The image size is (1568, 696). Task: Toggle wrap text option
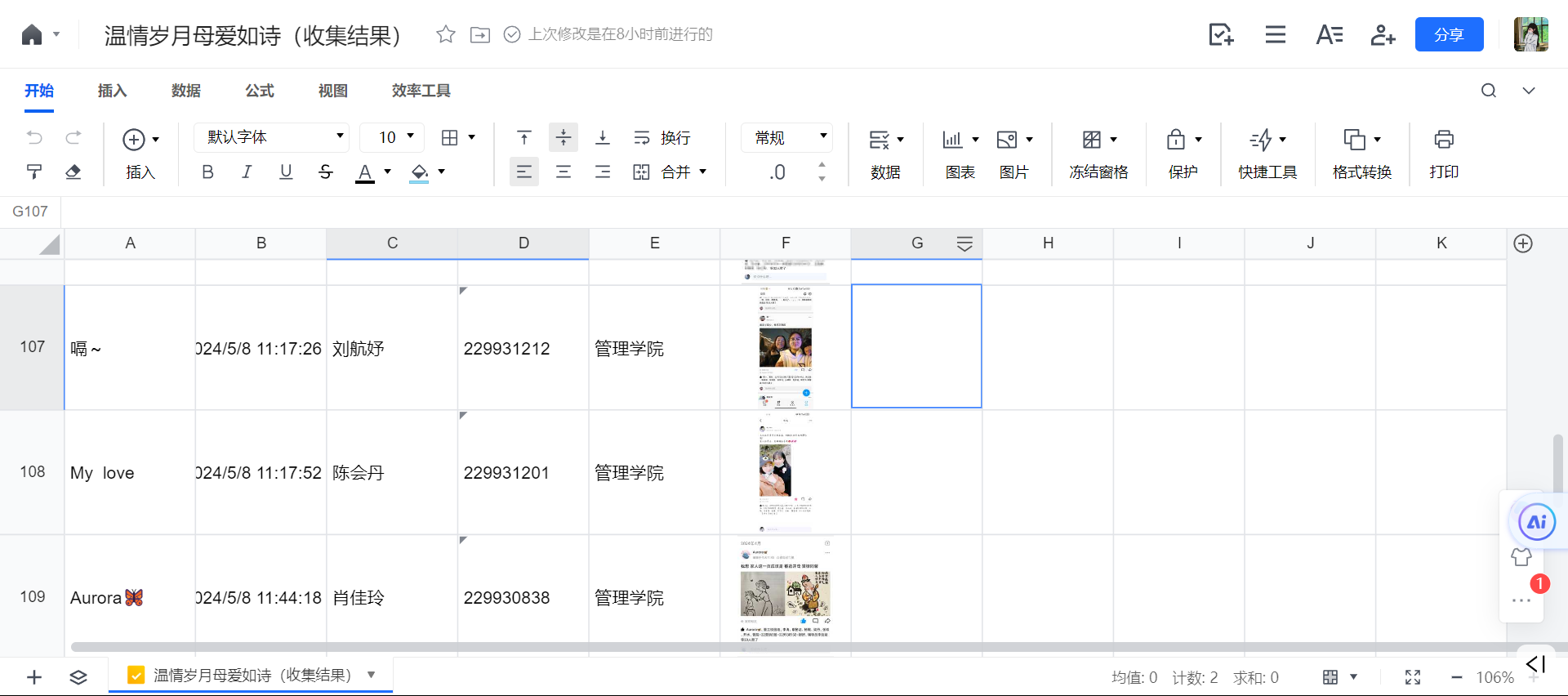coord(662,138)
